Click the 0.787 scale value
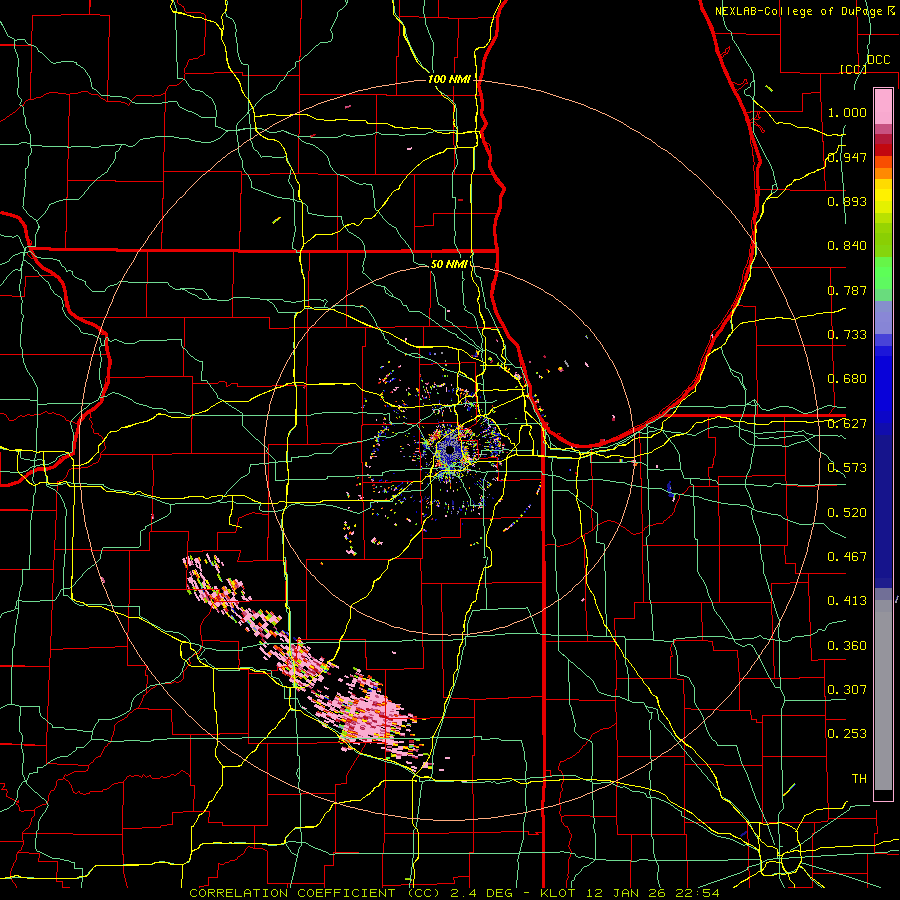 (x=847, y=290)
